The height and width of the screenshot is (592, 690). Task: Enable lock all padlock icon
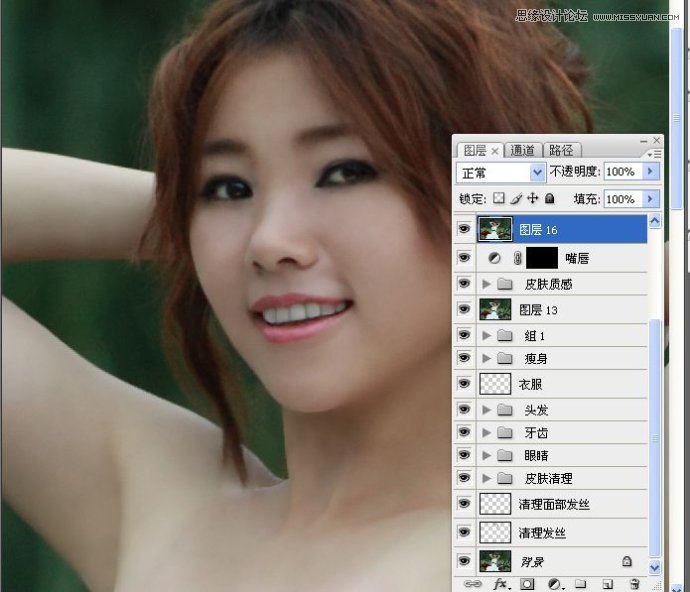(549, 199)
